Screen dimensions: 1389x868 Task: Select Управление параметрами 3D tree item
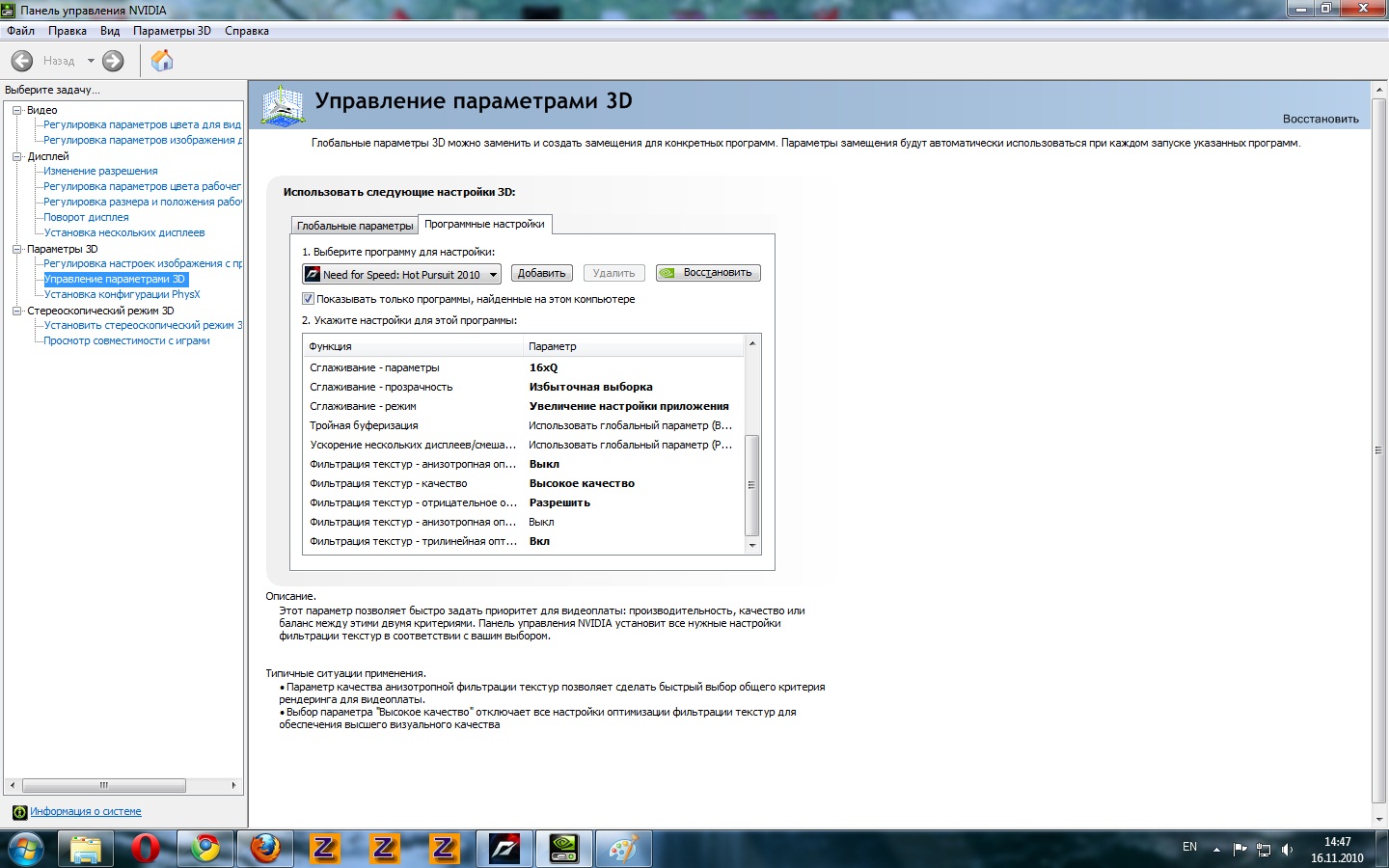coord(115,279)
